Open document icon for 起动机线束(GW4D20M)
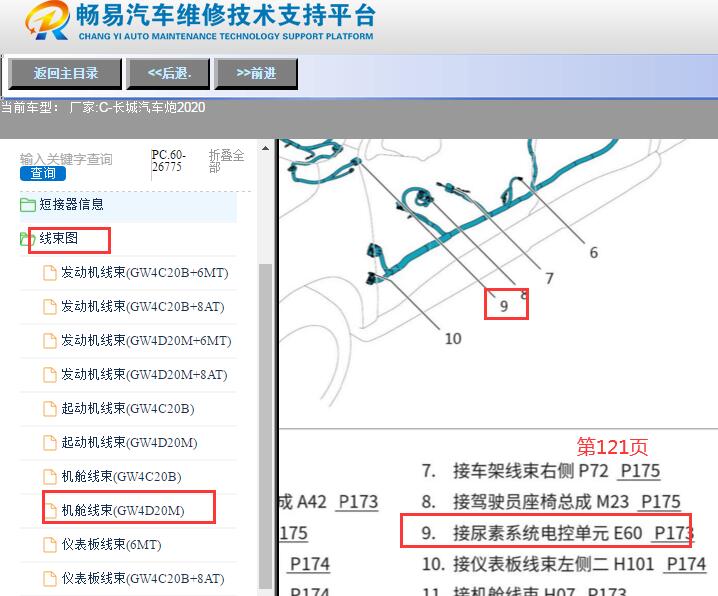 pyautogui.click(x=49, y=443)
